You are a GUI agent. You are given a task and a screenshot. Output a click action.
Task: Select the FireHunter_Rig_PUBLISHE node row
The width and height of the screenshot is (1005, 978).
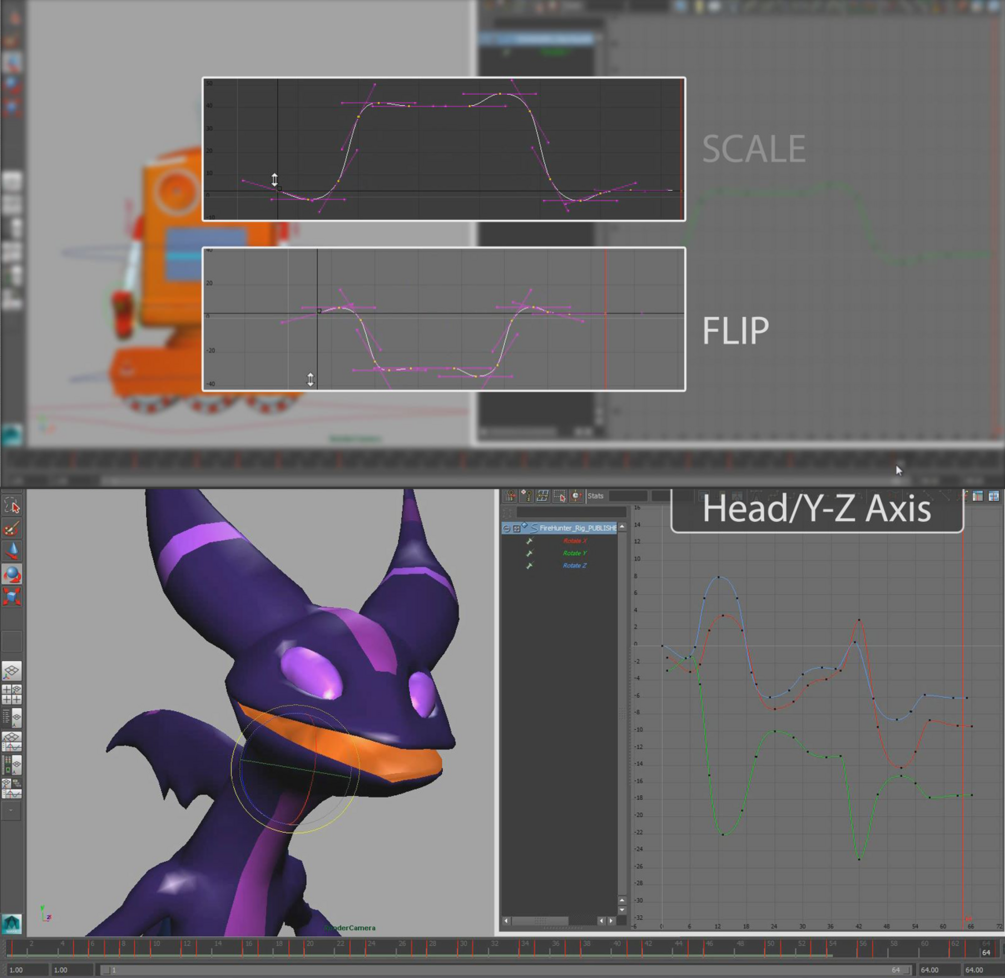[559, 528]
